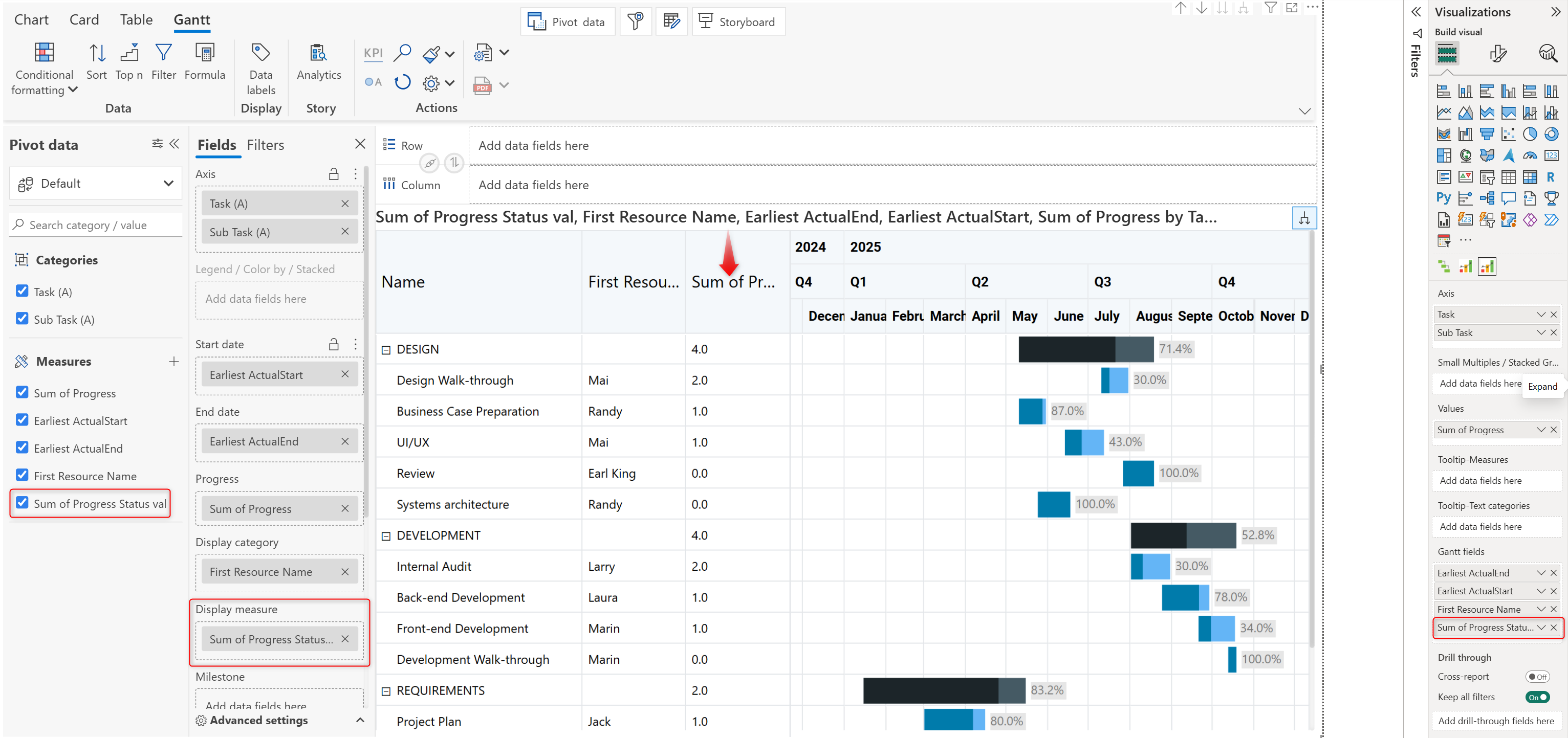The width and height of the screenshot is (1568, 738).
Task: Collapse the Advanced settings section
Action: pyautogui.click(x=360, y=721)
